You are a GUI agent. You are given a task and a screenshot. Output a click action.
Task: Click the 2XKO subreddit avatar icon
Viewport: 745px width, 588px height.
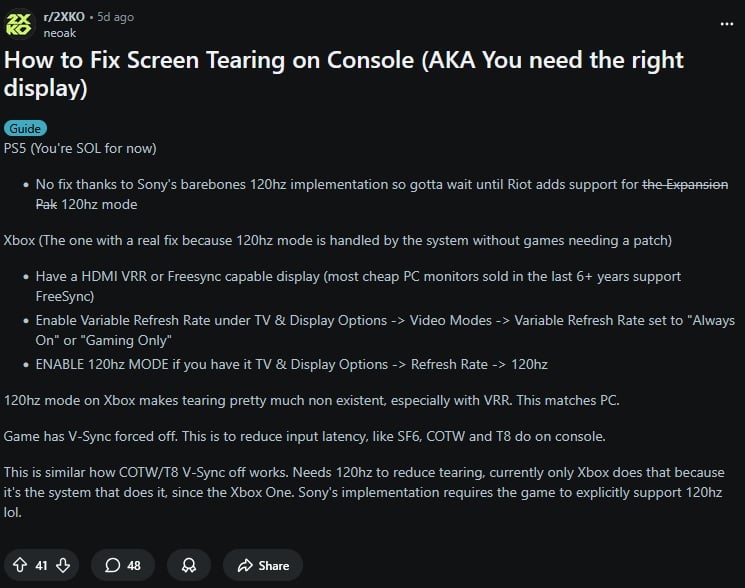[x=19, y=25]
